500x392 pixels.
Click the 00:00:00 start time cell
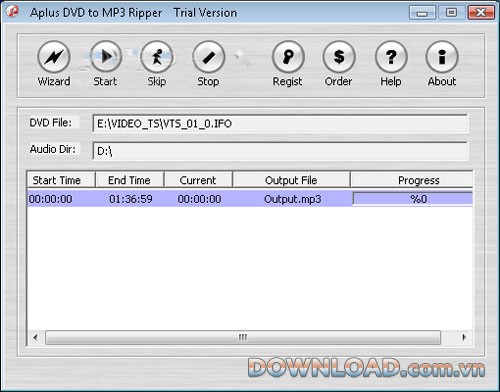pos(50,199)
